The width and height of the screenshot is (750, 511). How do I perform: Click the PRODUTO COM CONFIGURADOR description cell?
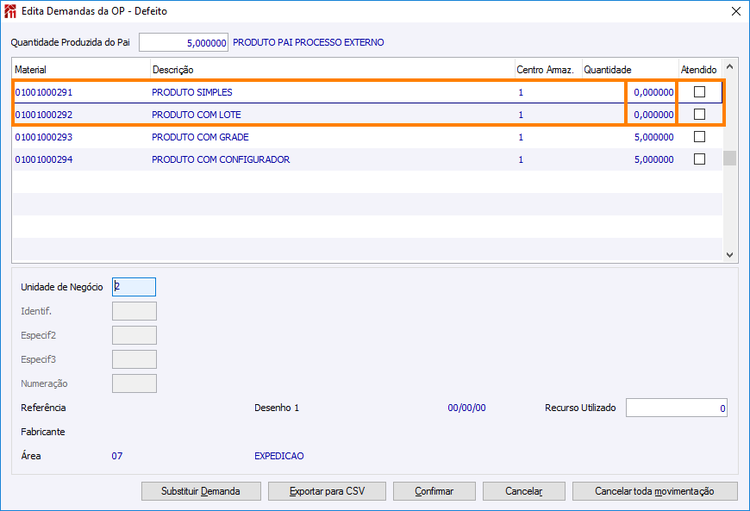(221, 159)
